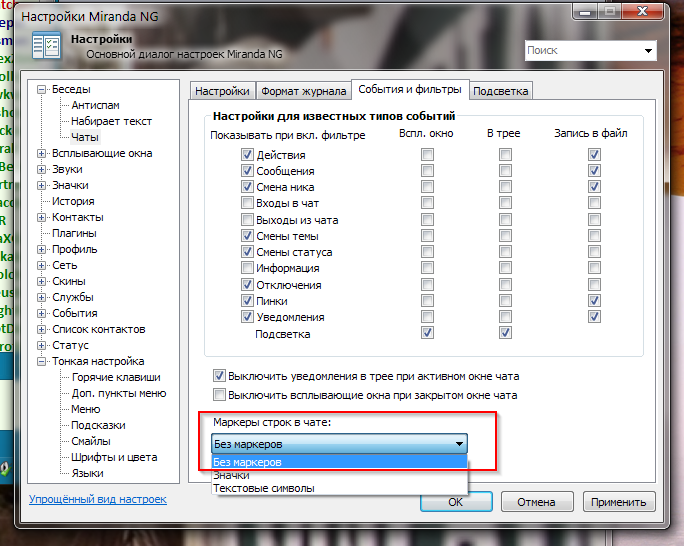Screen dimensions: 684x546
Task: Uncheck Подсветка checkbox in В трее column
Action: [x=505, y=333]
